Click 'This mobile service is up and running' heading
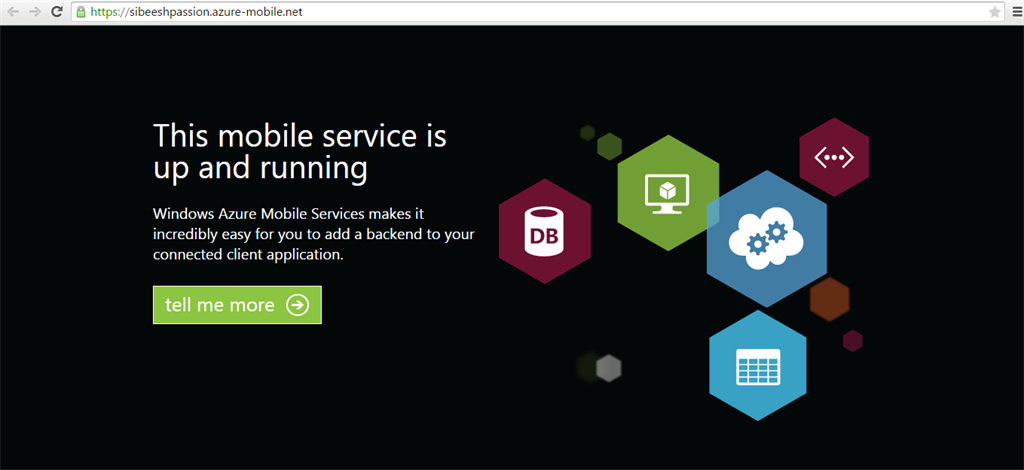 [x=300, y=152]
